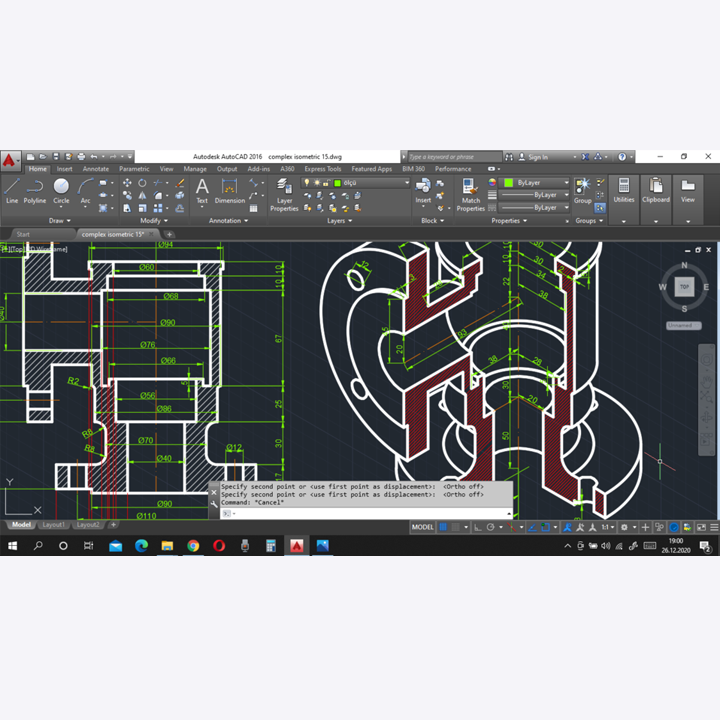
Task: Select the Text annotation tool
Action: [x=202, y=190]
